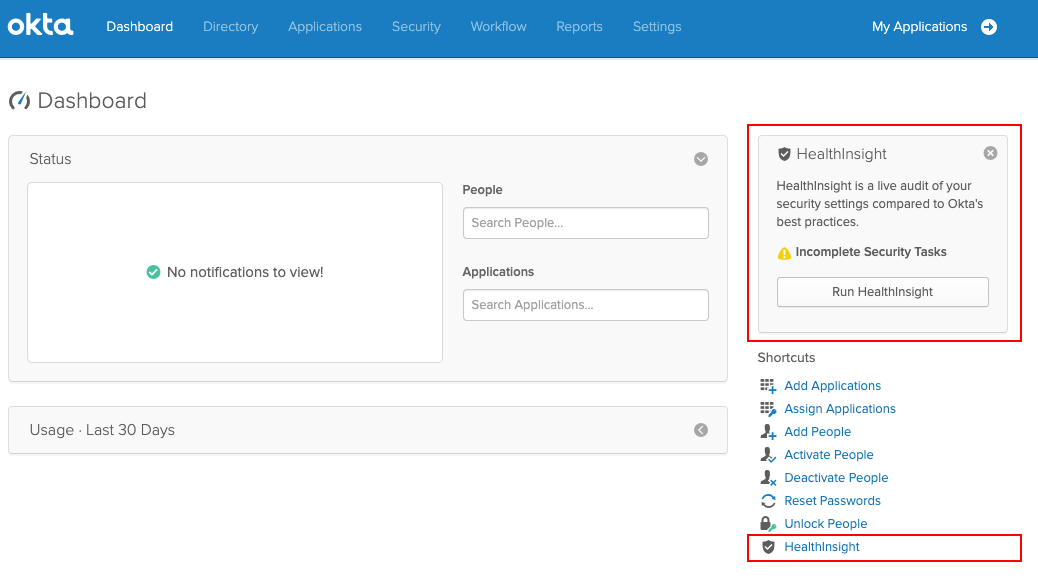Click the HealthInsight live audit description
The width and height of the screenshot is (1038, 580).
tap(880, 204)
